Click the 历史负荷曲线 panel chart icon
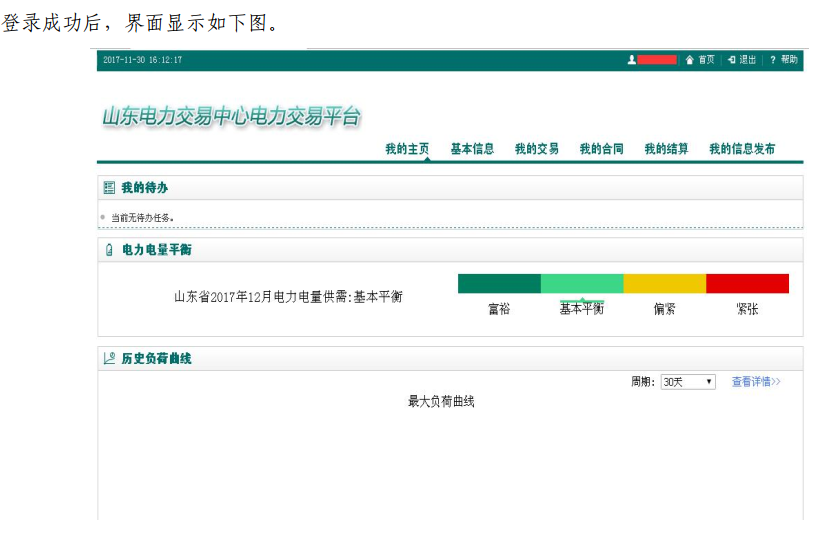Image resolution: width=832 pixels, height=538 pixels. click(109, 358)
